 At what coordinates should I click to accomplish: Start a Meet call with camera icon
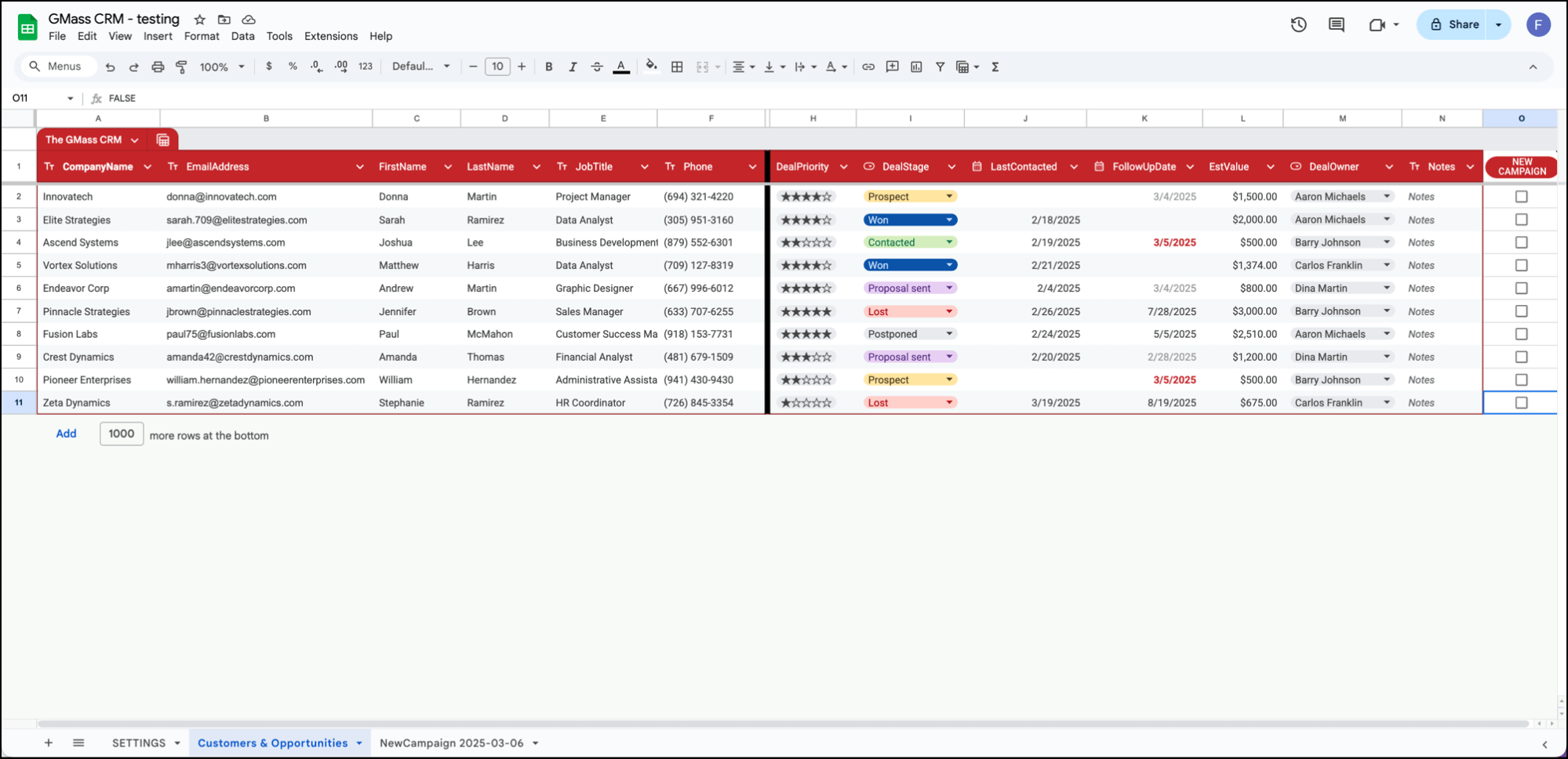coord(1377,24)
